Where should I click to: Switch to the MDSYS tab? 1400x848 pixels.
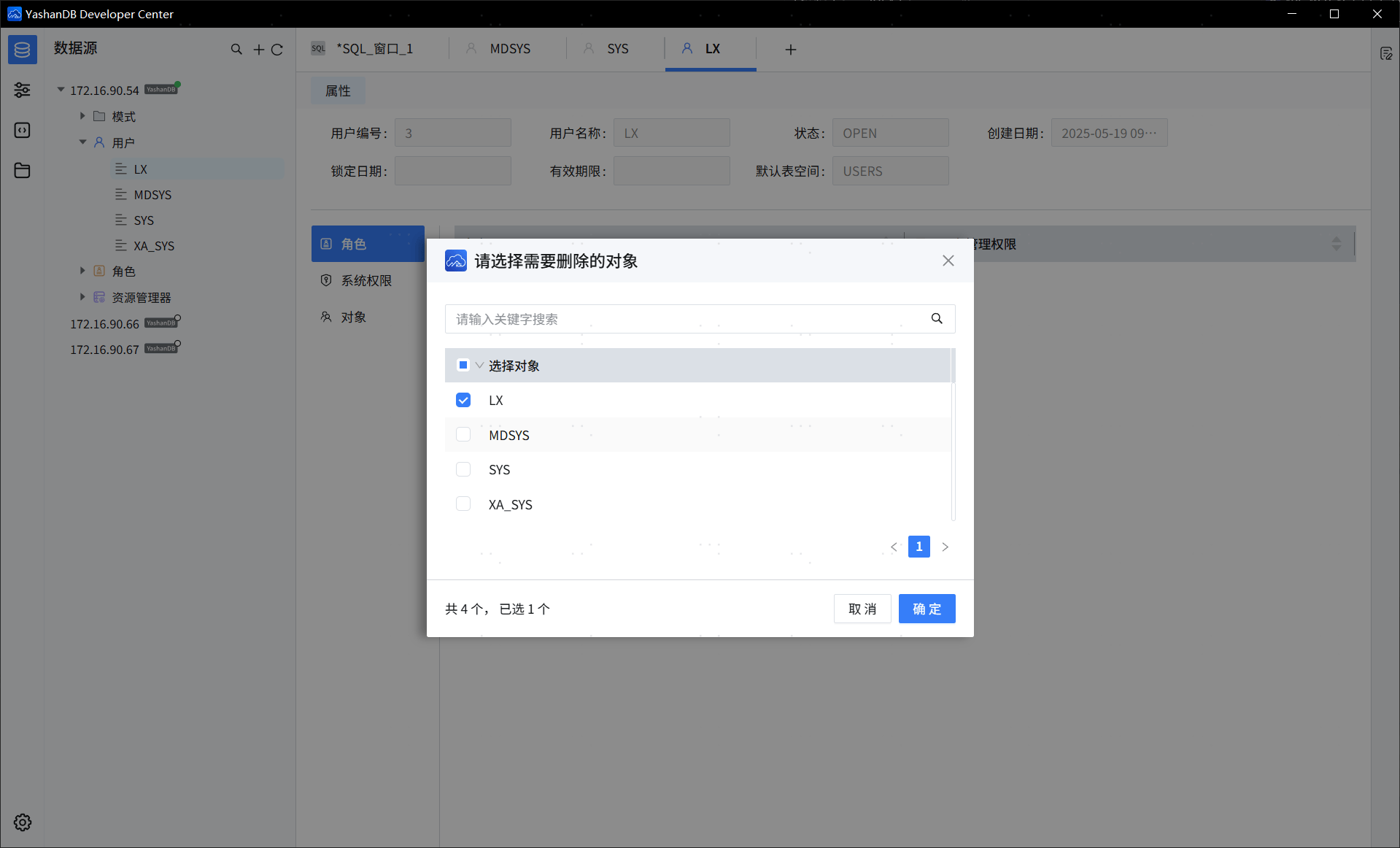pos(509,49)
